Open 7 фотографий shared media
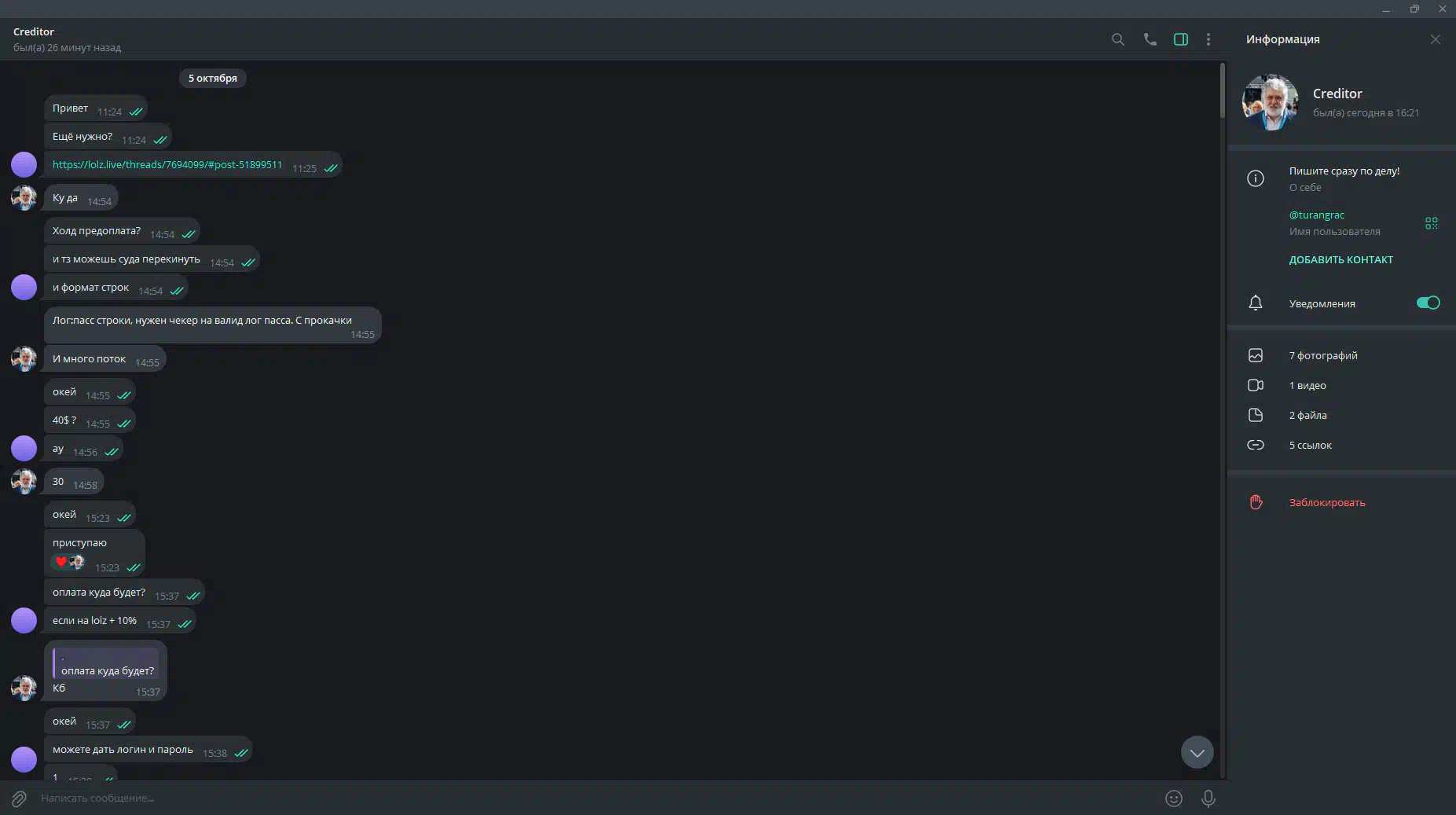Screen dimensions: 1456x815 (x=1341, y=355)
